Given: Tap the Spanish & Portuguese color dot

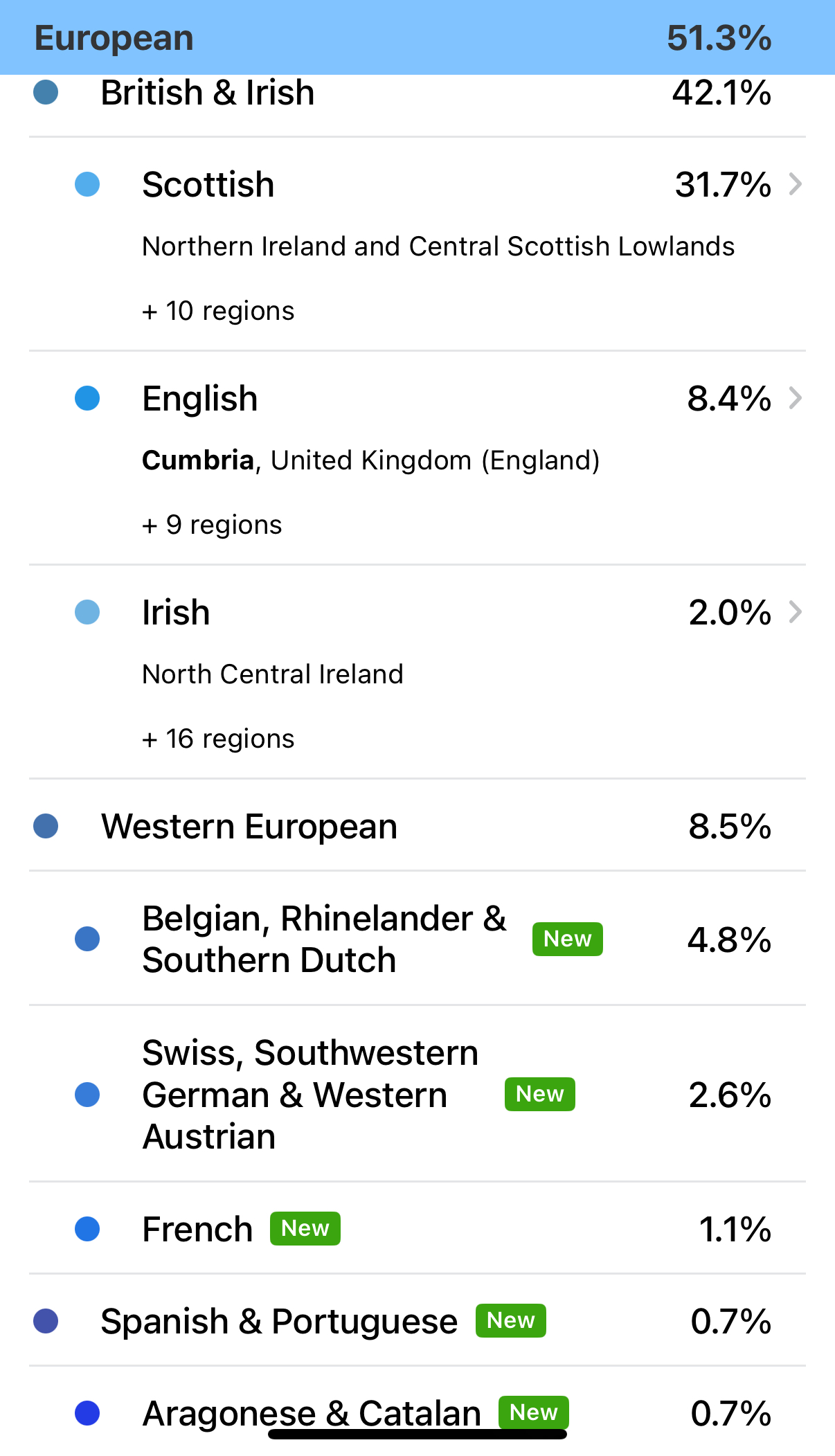Looking at the screenshot, I should 46,1321.
